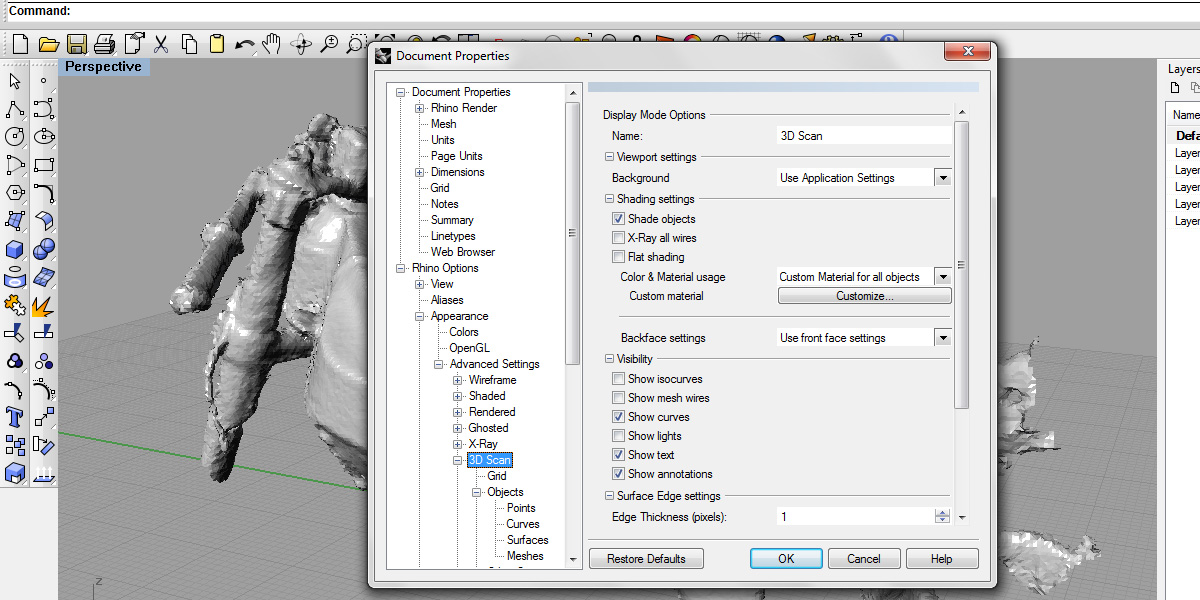Select the Text tool icon
The image size is (1200, 600).
coord(15,416)
